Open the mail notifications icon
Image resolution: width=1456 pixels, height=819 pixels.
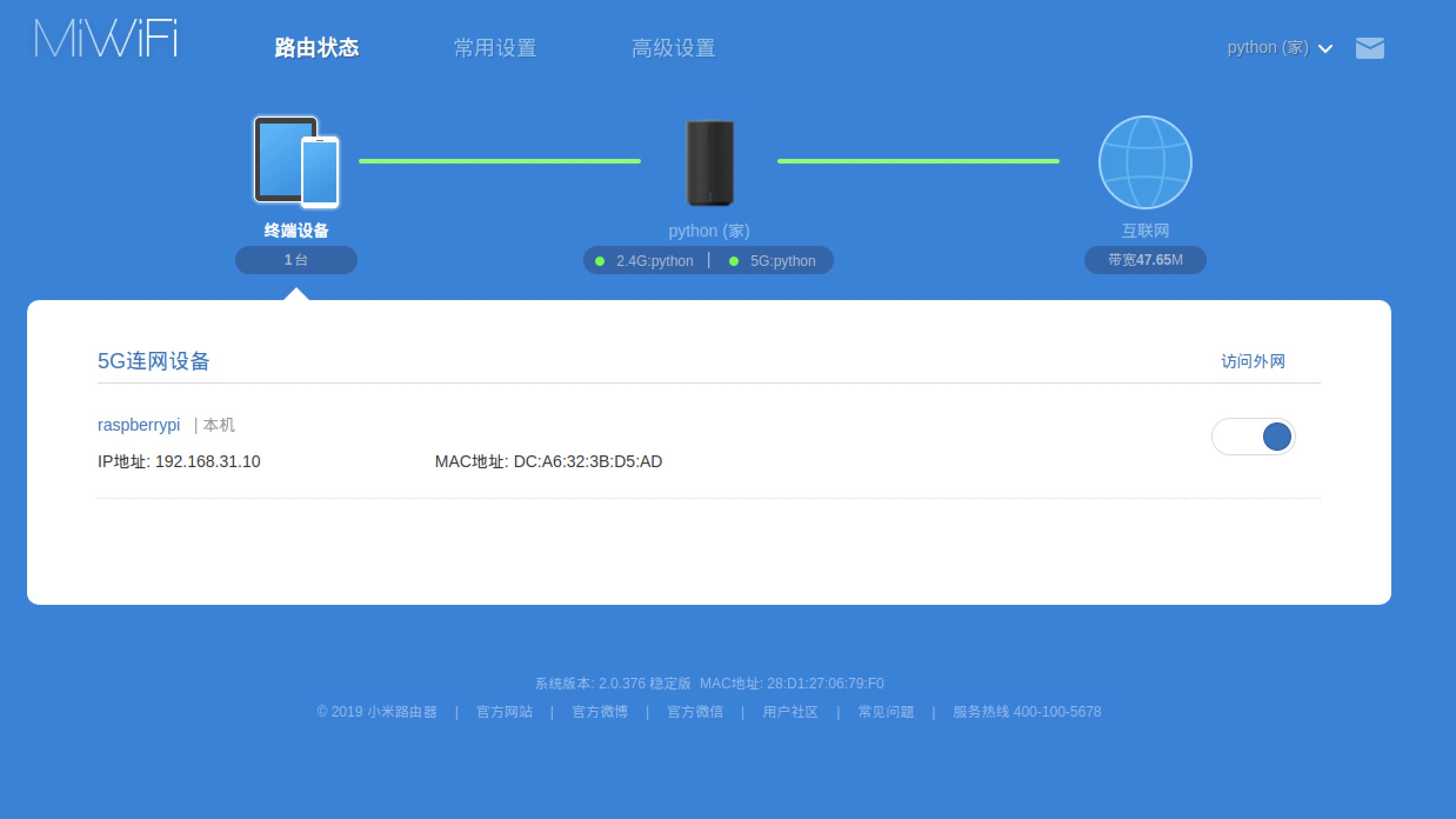(x=1370, y=48)
